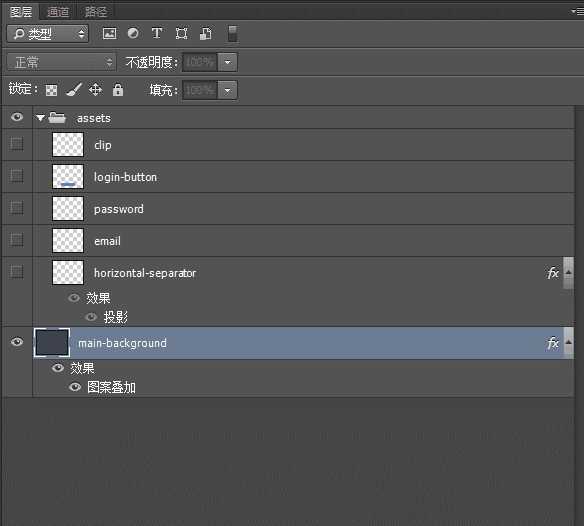The image size is (584, 526).
Task: Filter layers by shape layer icon
Action: click(x=181, y=34)
